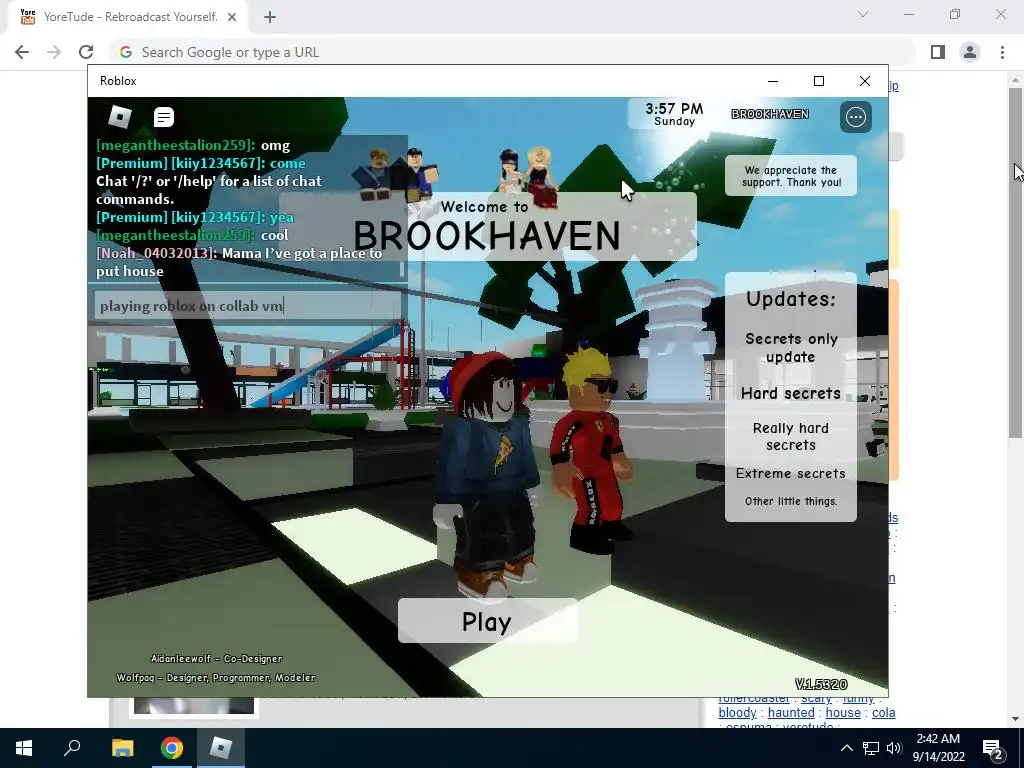Viewport: 1024px width, 768px height.
Task: Close the YoreTude browser tab
Action: point(232,17)
